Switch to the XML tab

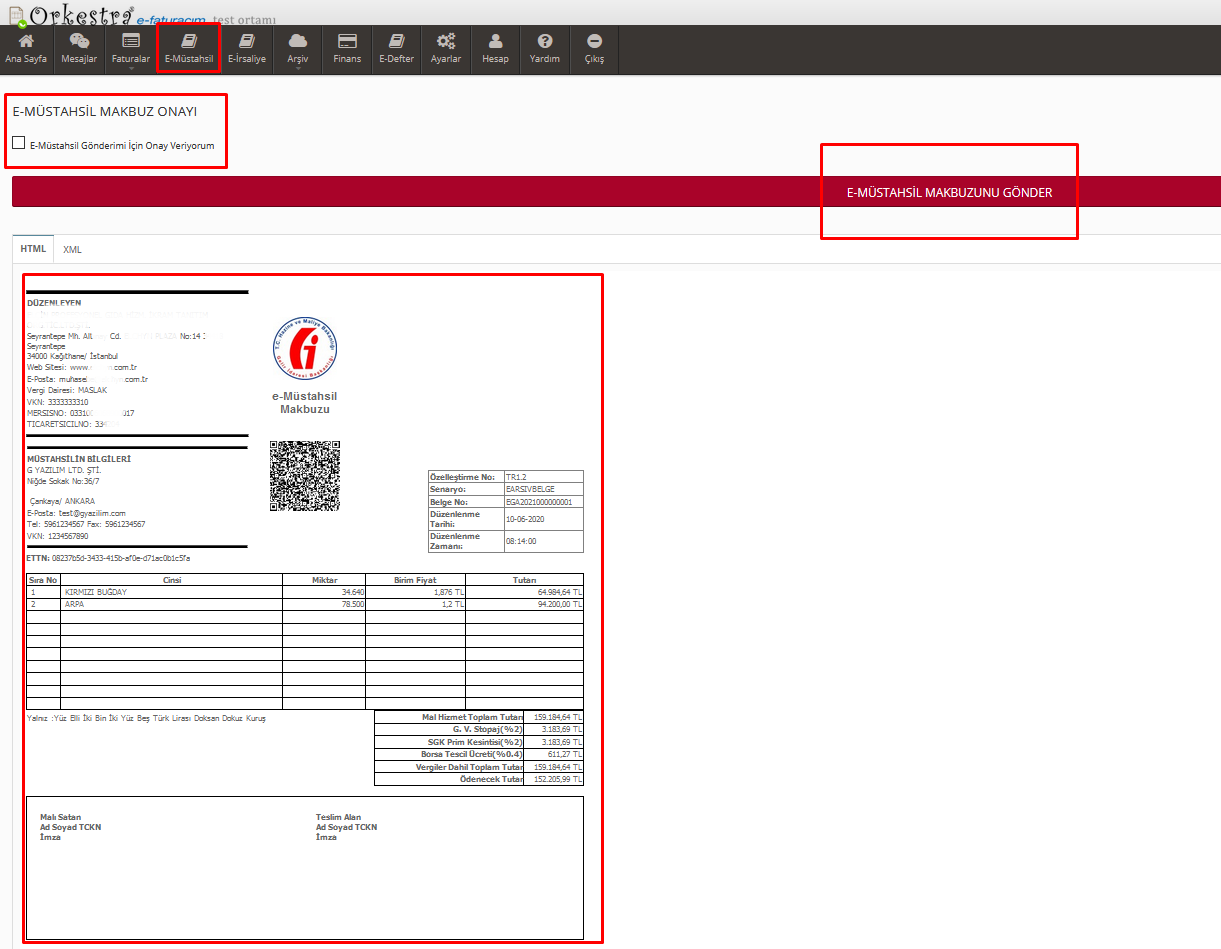(72, 250)
